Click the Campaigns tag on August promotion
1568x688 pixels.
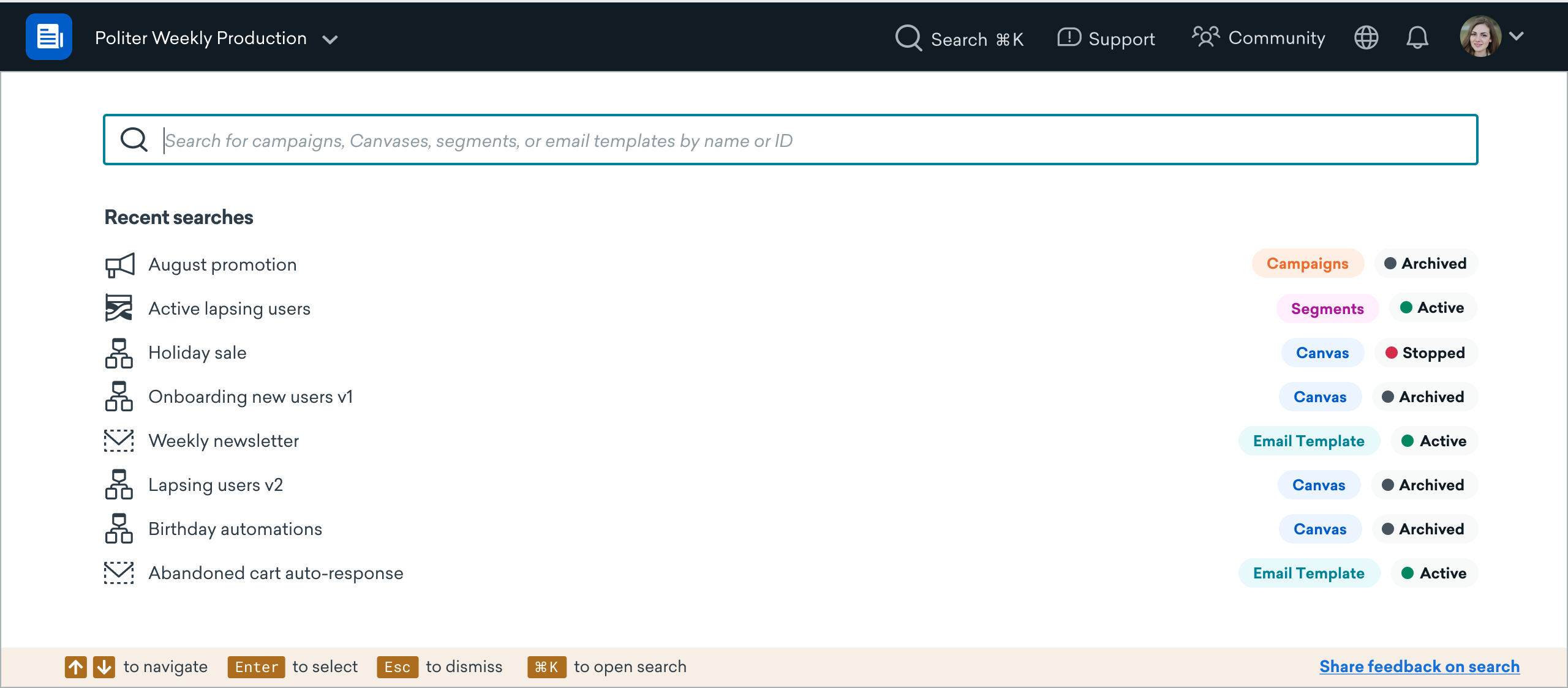click(1308, 264)
